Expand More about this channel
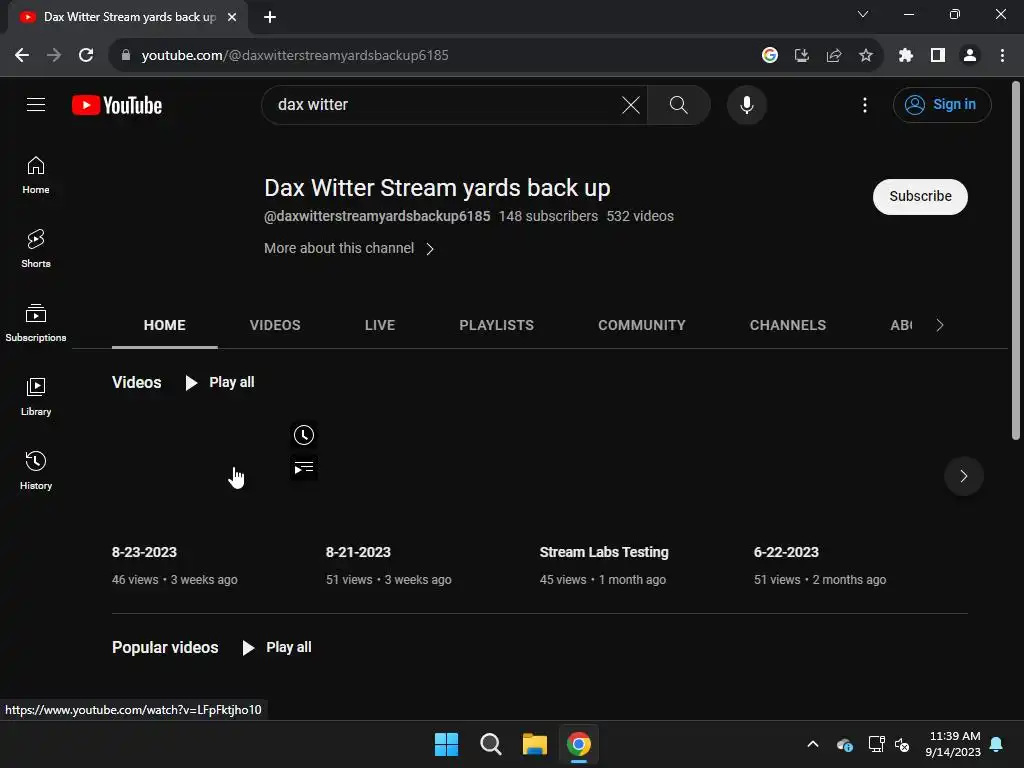Viewport: 1024px width, 768px height. pyautogui.click(x=349, y=248)
